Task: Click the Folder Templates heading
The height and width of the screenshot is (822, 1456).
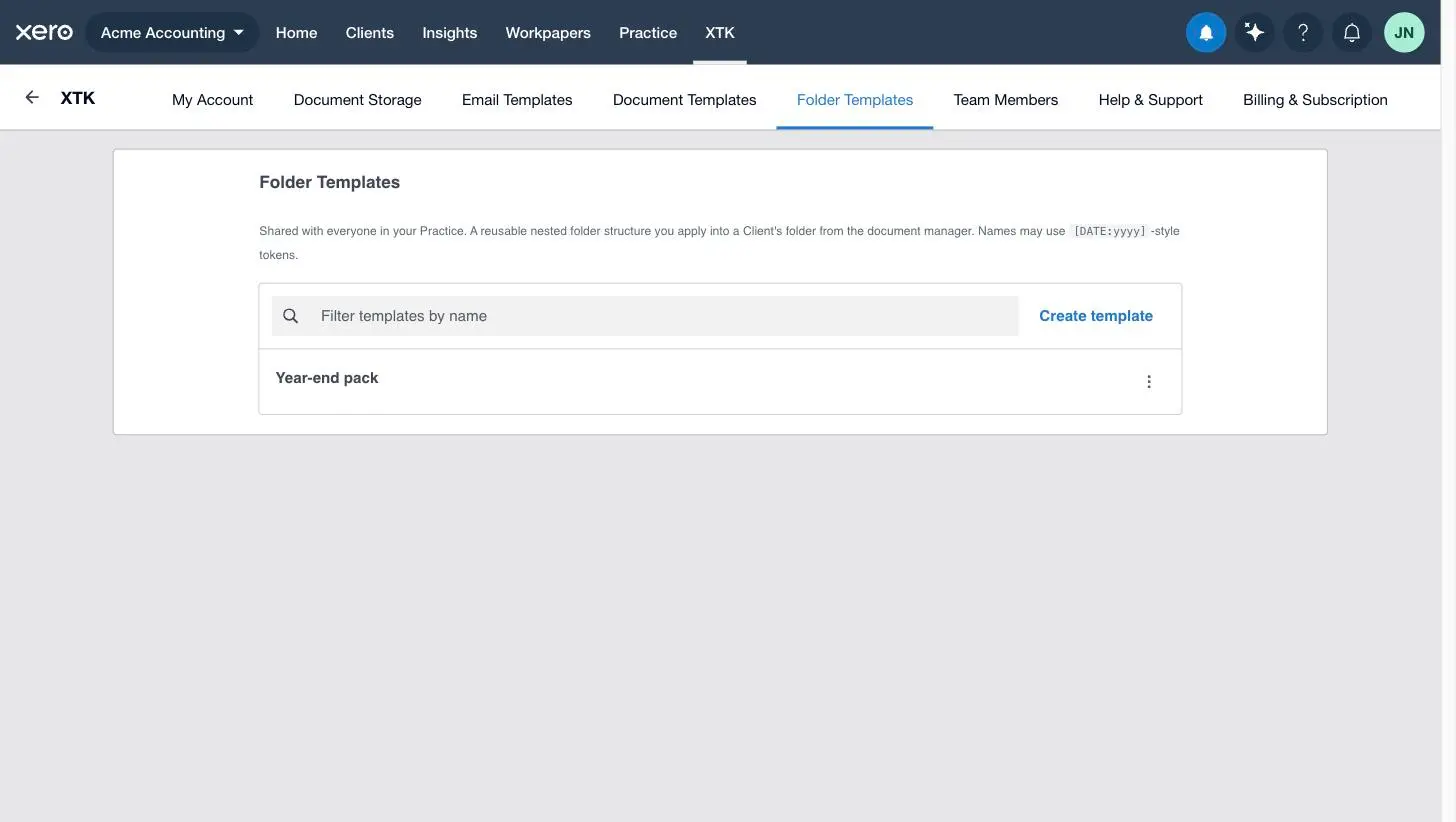Action: [x=330, y=182]
